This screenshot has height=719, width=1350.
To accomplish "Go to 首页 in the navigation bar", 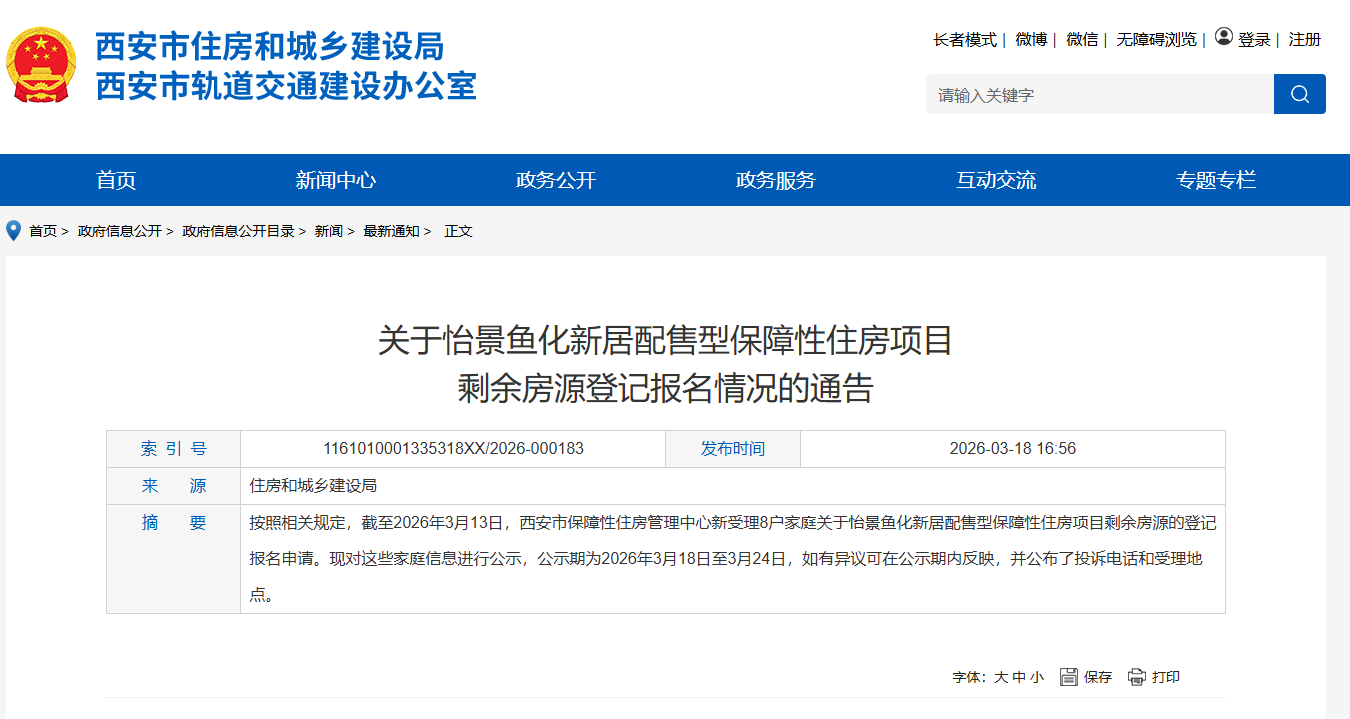I will [116, 180].
